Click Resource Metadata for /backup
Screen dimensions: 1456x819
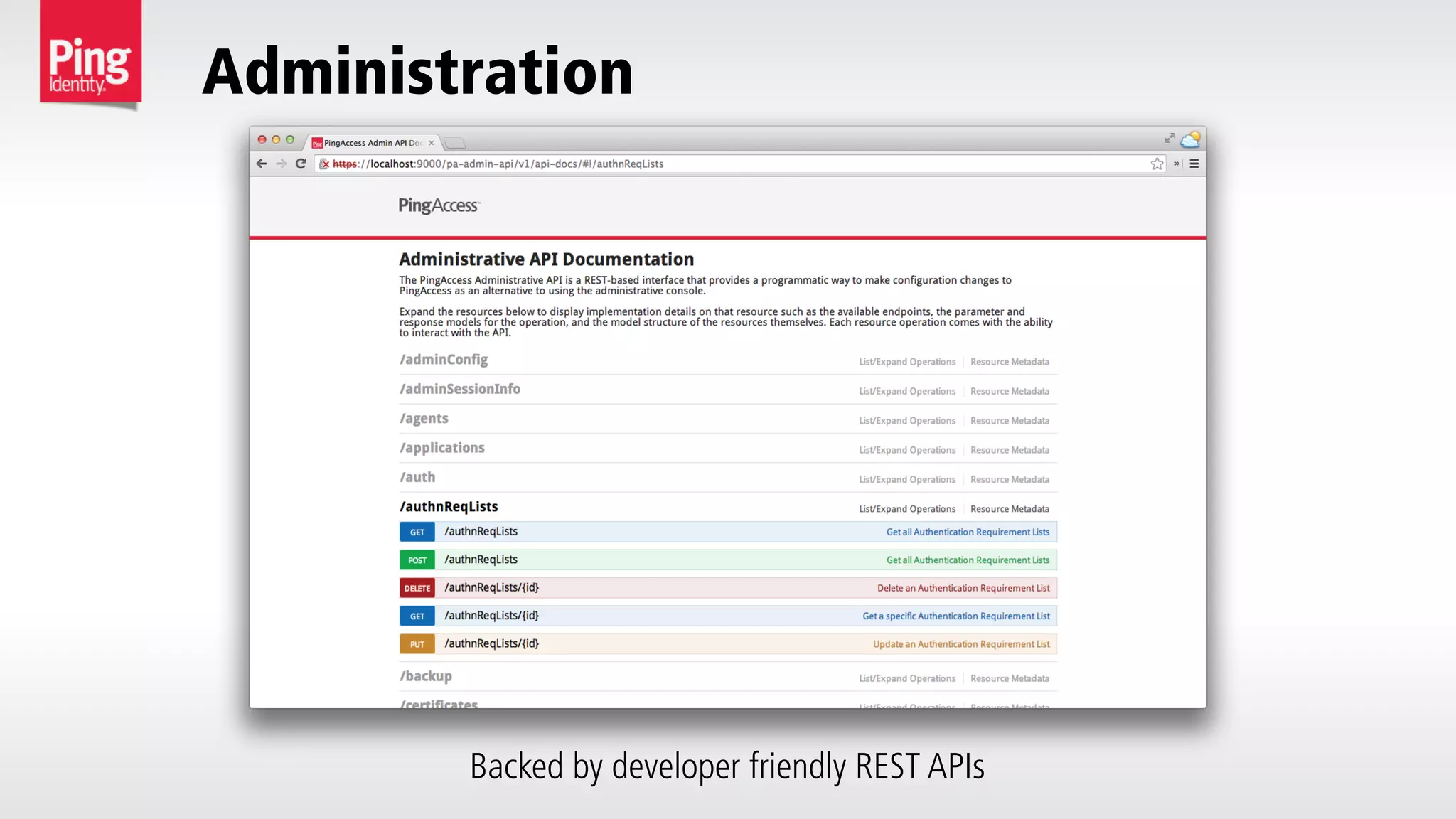(x=1010, y=678)
